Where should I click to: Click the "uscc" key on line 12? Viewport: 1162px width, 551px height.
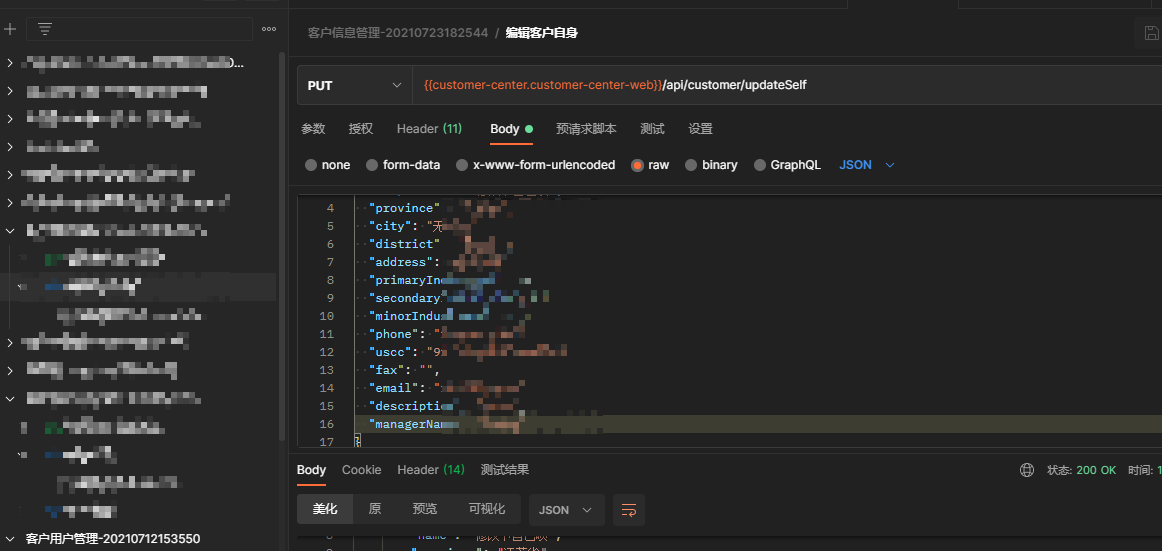tap(390, 352)
